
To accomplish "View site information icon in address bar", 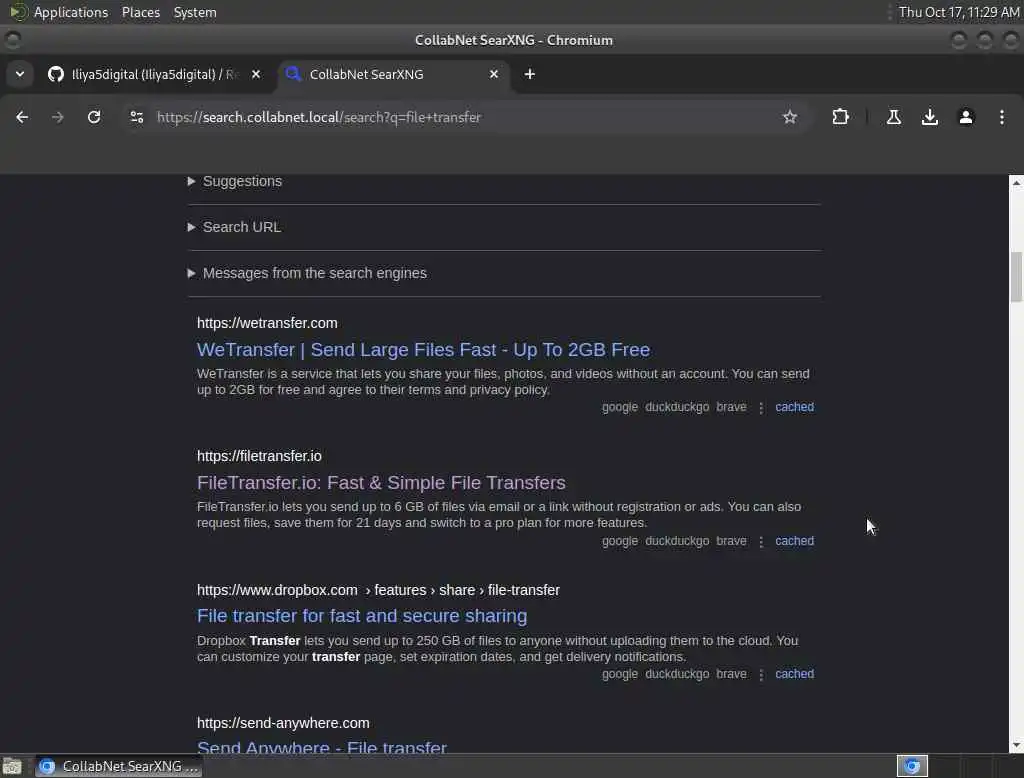I will tap(136, 117).
